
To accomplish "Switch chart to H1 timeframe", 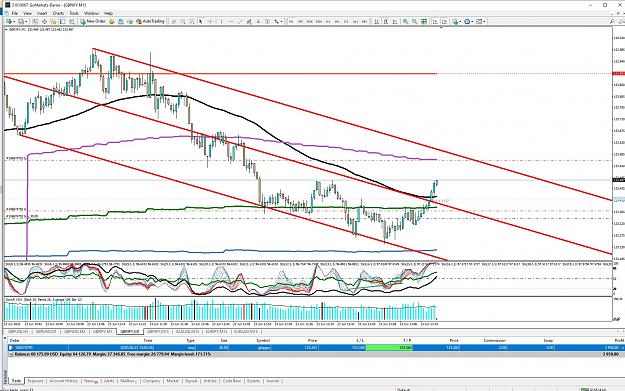I will coord(328,22).
